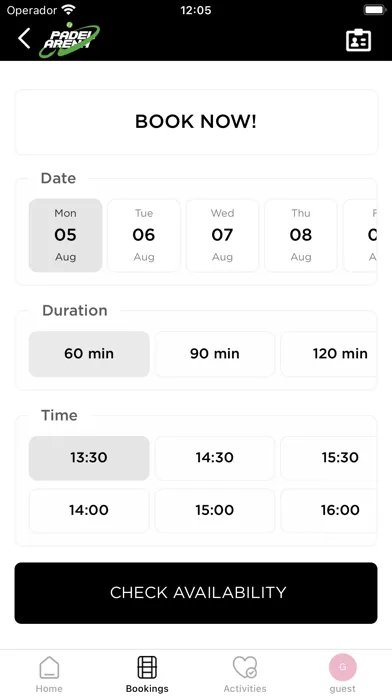The height and width of the screenshot is (696, 392).
Task: Select Tue 06 Aug date
Action: coord(144,235)
